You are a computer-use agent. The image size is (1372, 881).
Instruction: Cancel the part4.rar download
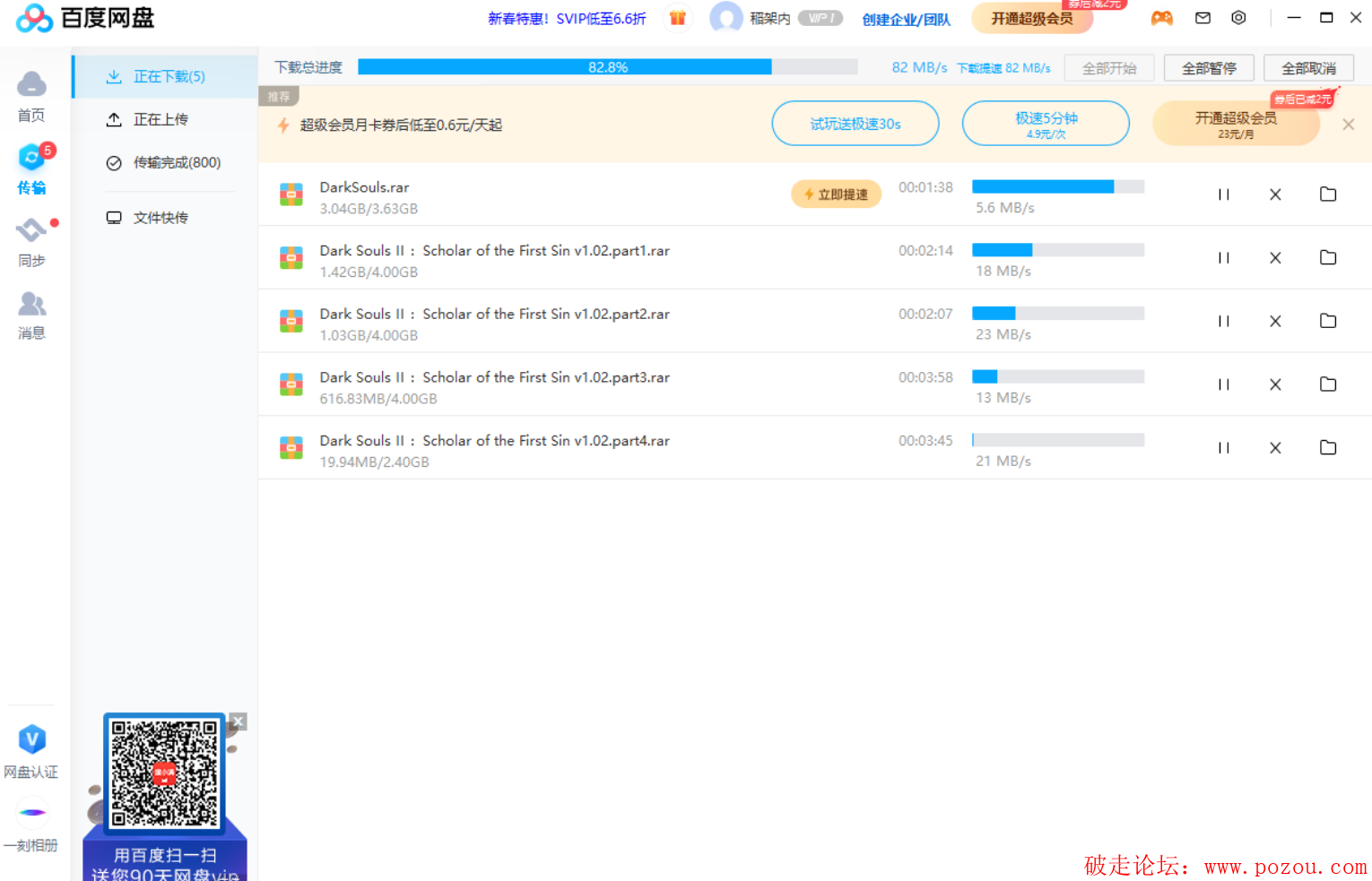(x=1275, y=448)
